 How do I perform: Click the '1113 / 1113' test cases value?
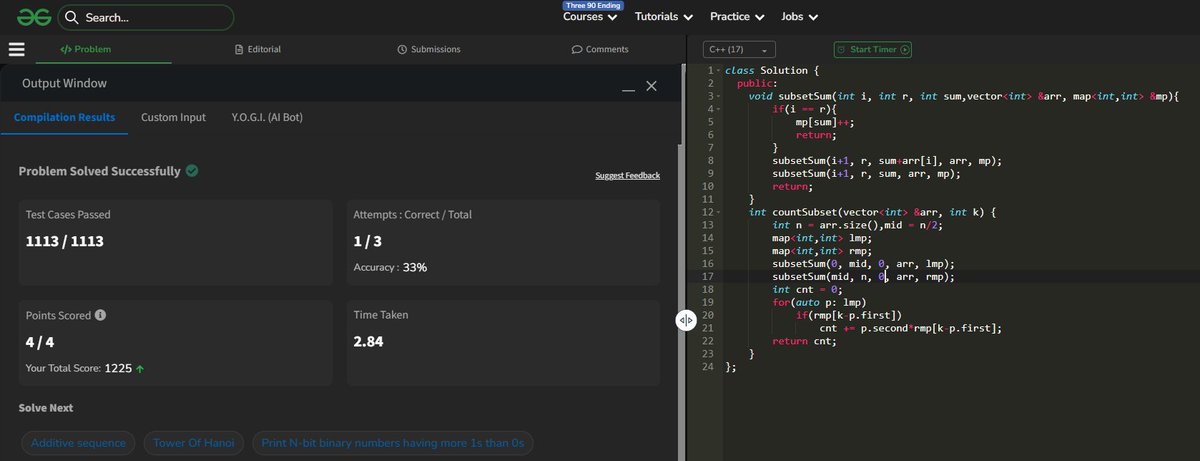pos(65,241)
